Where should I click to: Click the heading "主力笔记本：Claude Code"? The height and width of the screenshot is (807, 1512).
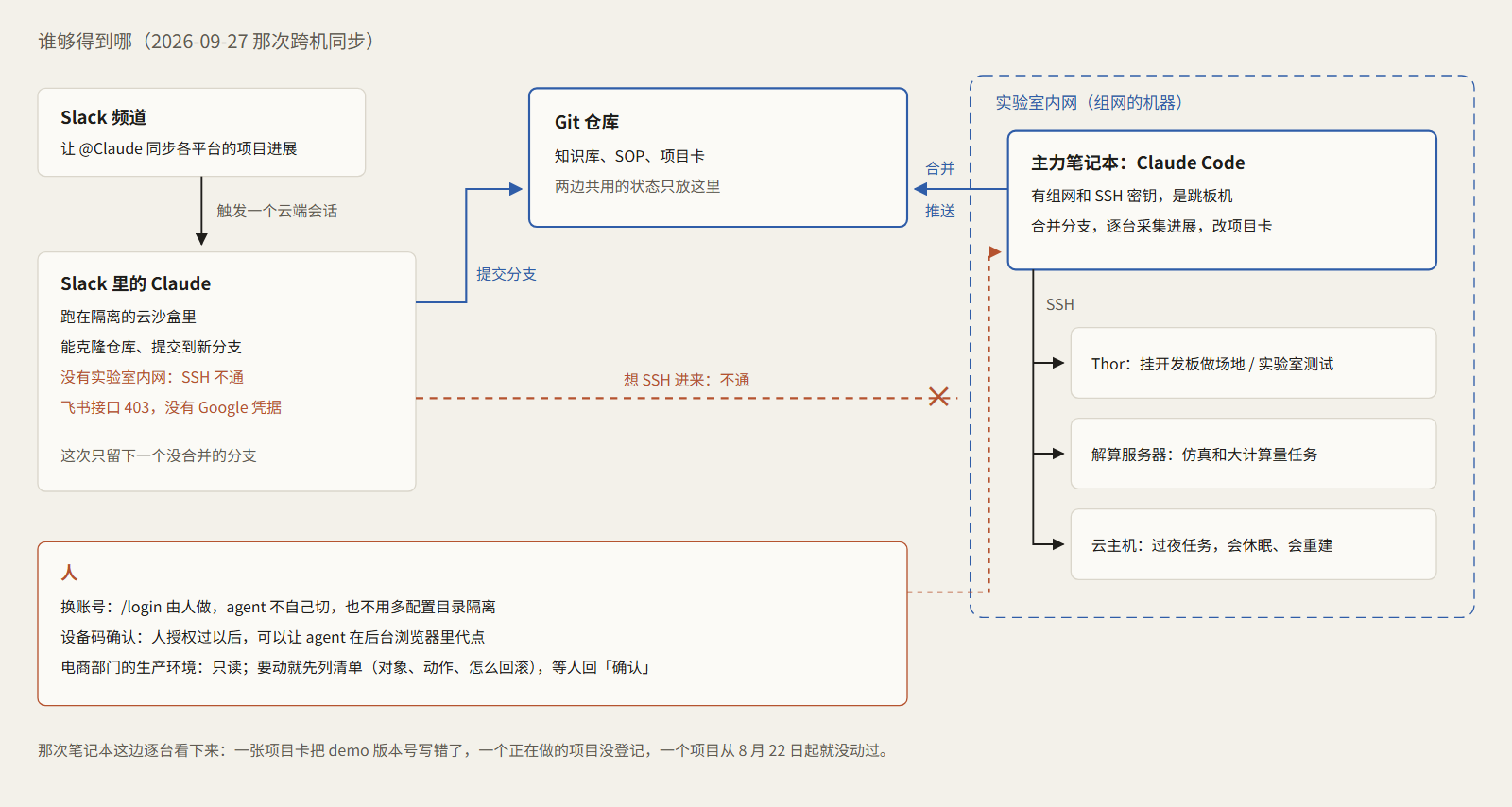pos(1138,163)
